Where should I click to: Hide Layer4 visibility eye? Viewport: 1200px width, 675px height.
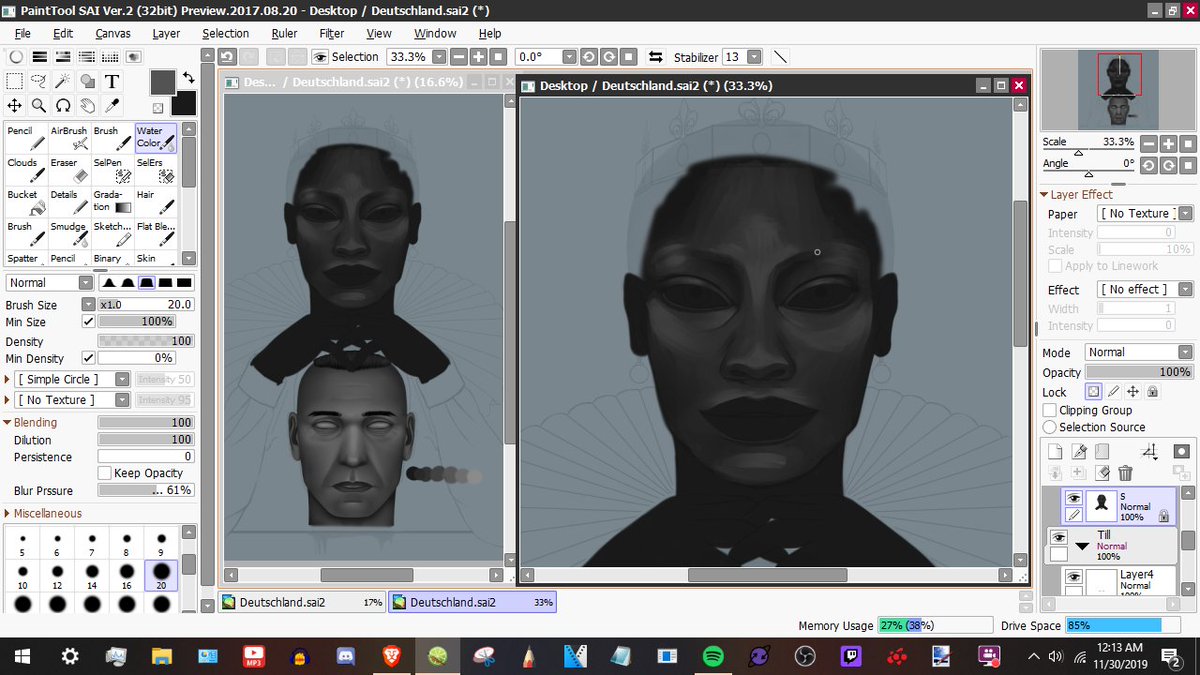coord(1074,577)
